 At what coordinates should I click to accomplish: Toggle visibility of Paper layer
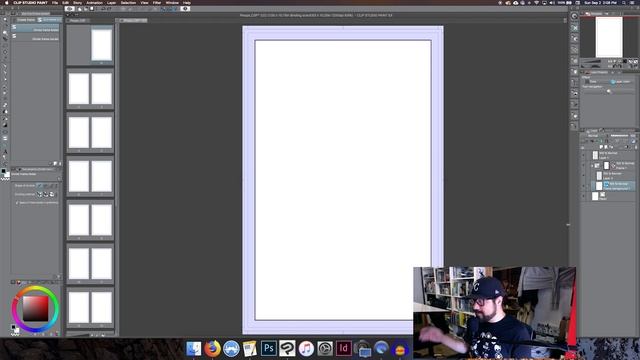pyautogui.click(x=583, y=196)
